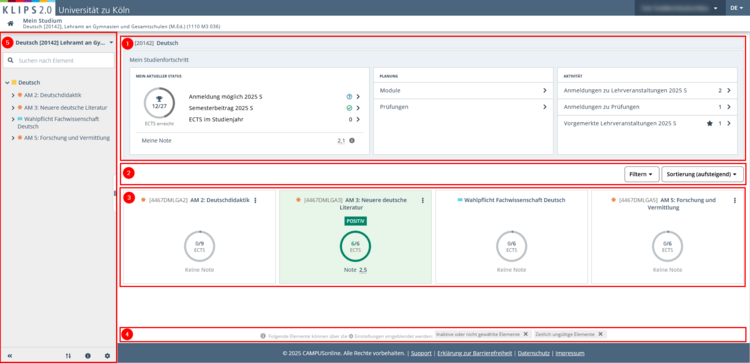Click question-mark status icon for Anmeldung möglich
Screen dimensions: 750x363
(349, 97)
